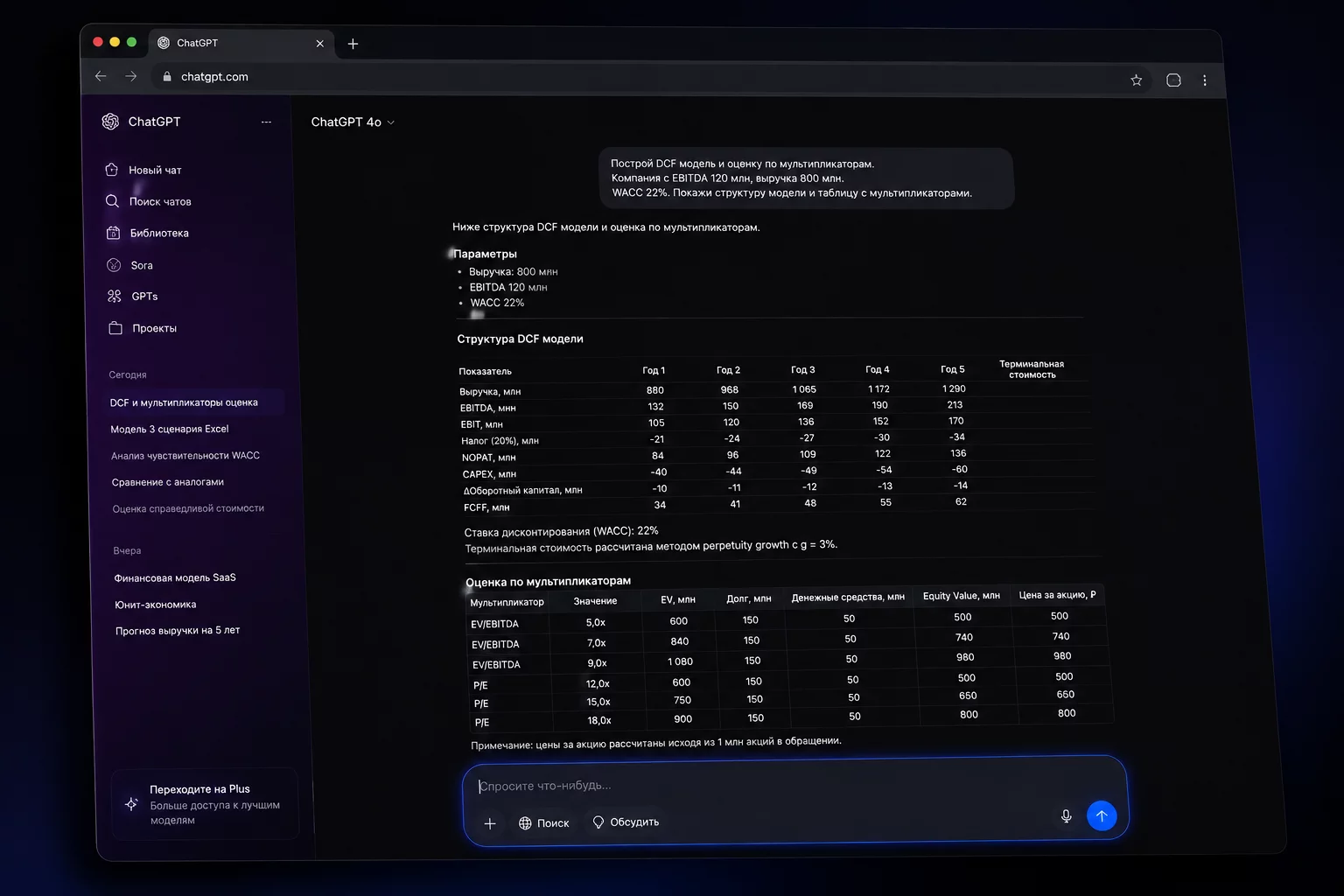This screenshot has height=896, width=1344.
Task: Expand the ChatGPT 4o model dropdown
Action: click(x=353, y=122)
